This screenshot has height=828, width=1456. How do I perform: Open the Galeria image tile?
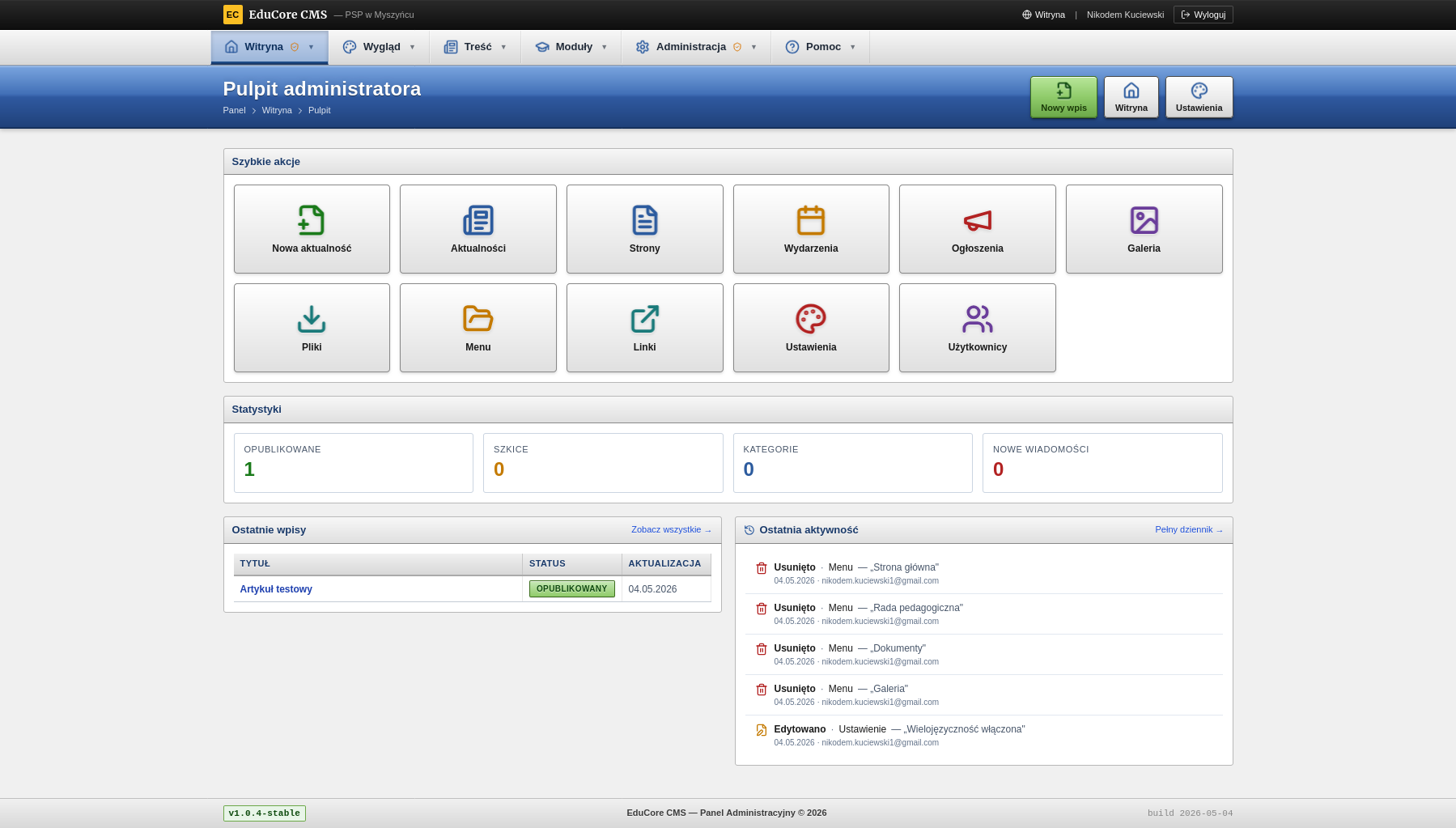pyautogui.click(x=1144, y=229)
